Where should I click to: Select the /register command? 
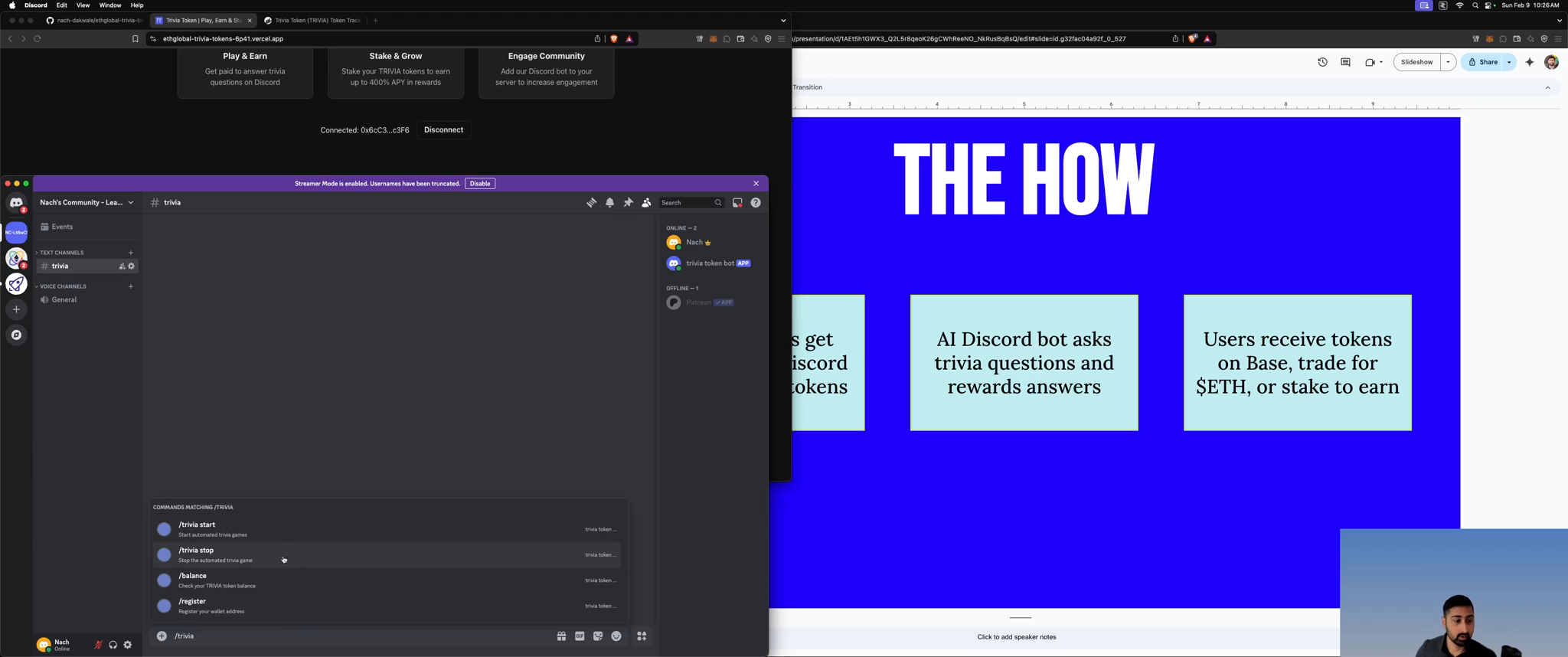click(387, 606)
